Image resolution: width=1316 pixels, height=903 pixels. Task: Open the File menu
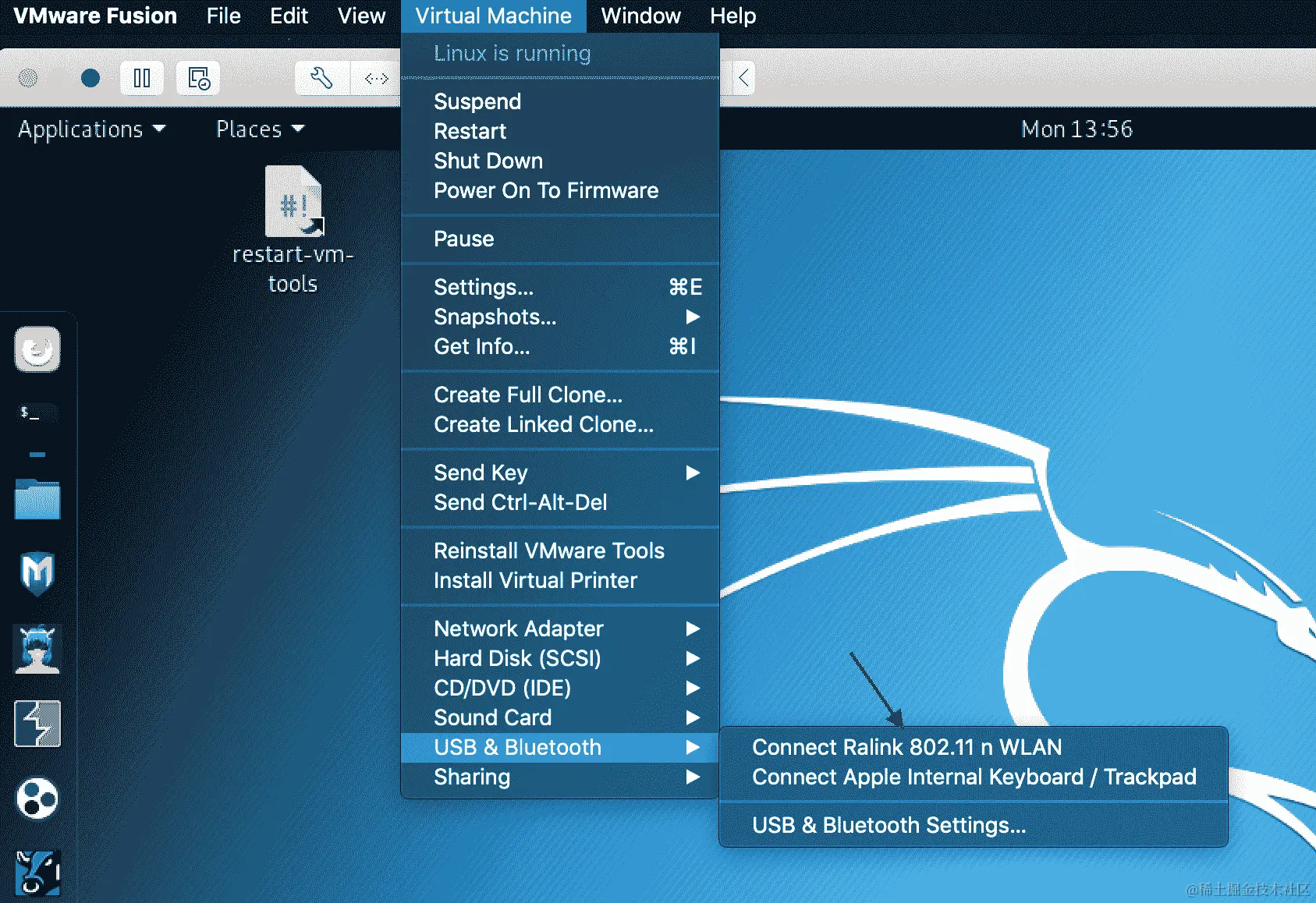(x=223, y=16)
